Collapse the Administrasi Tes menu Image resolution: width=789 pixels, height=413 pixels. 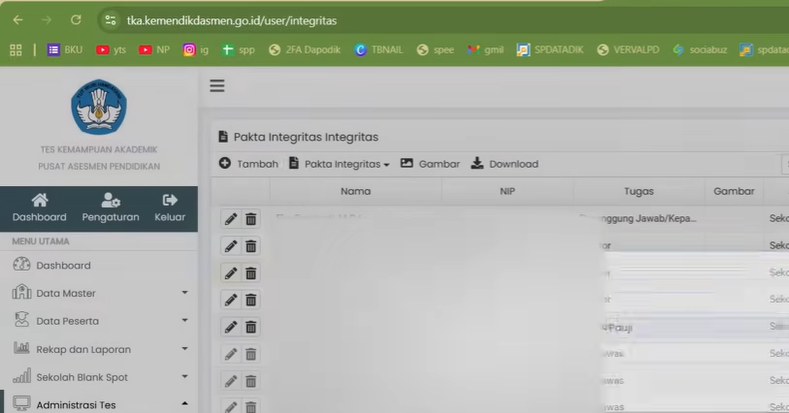(99, 404)
